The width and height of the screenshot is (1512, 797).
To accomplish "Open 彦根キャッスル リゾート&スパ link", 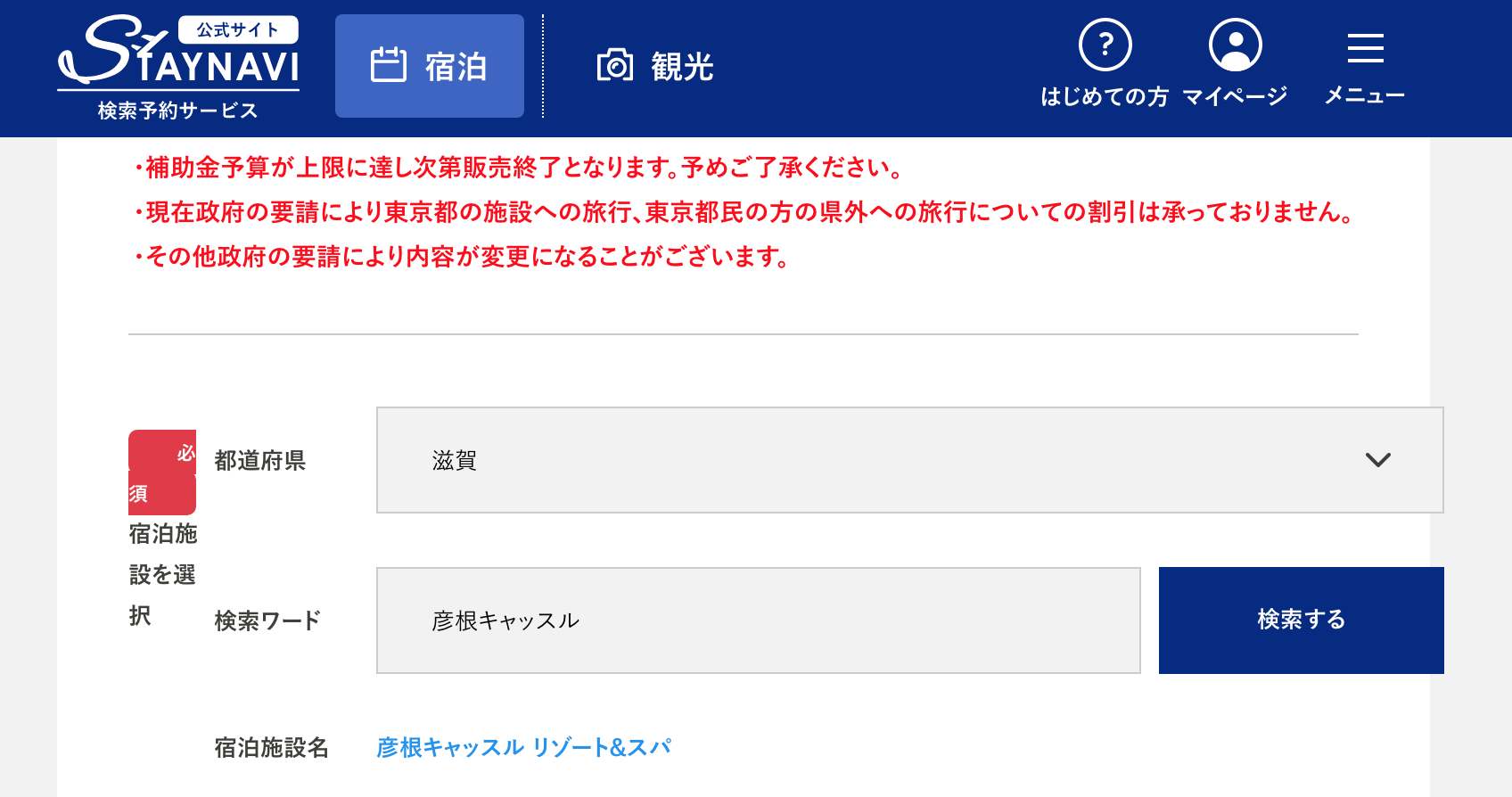I will (x=523, y=747).
